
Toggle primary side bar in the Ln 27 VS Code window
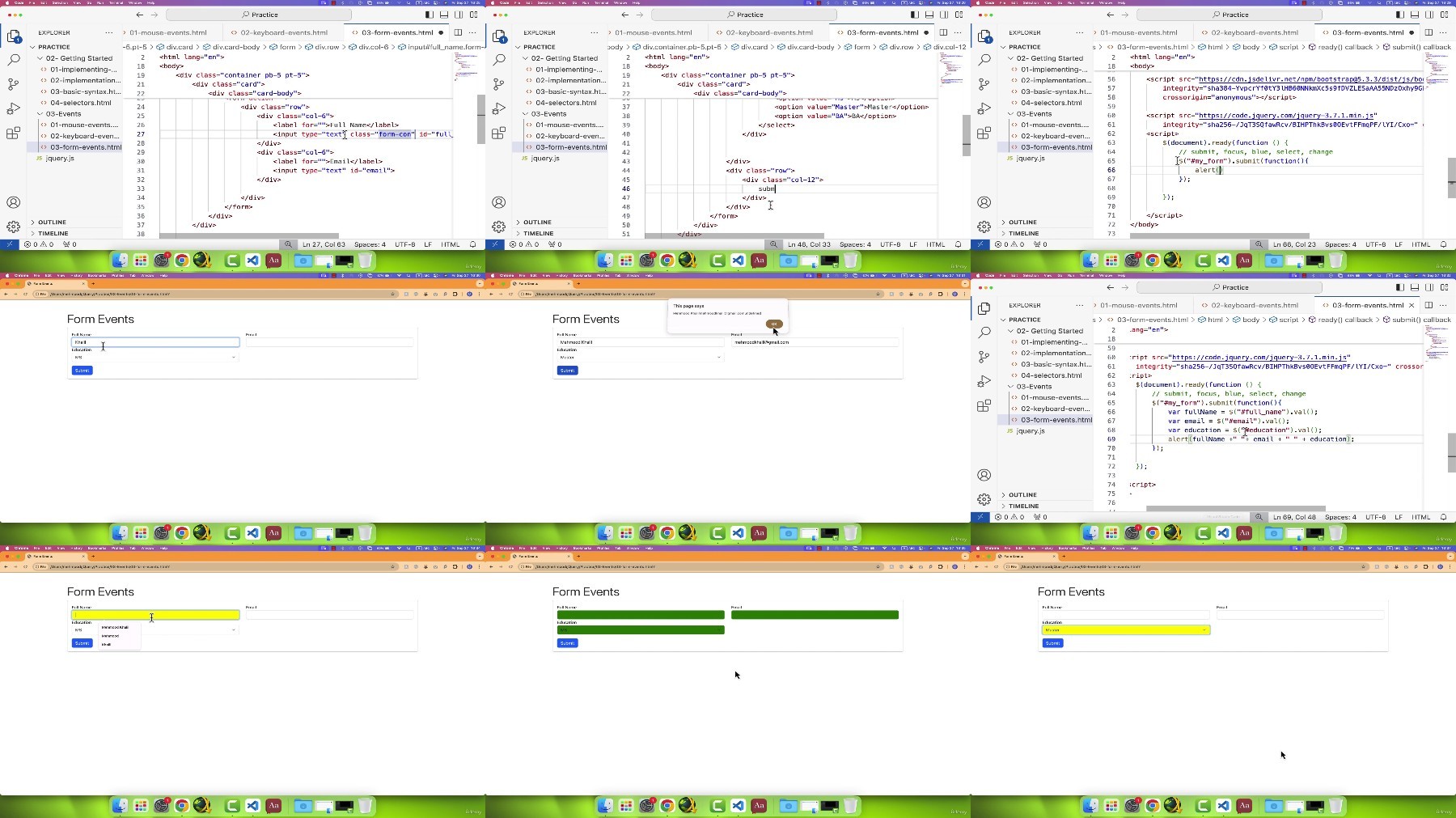click(429, 15)
